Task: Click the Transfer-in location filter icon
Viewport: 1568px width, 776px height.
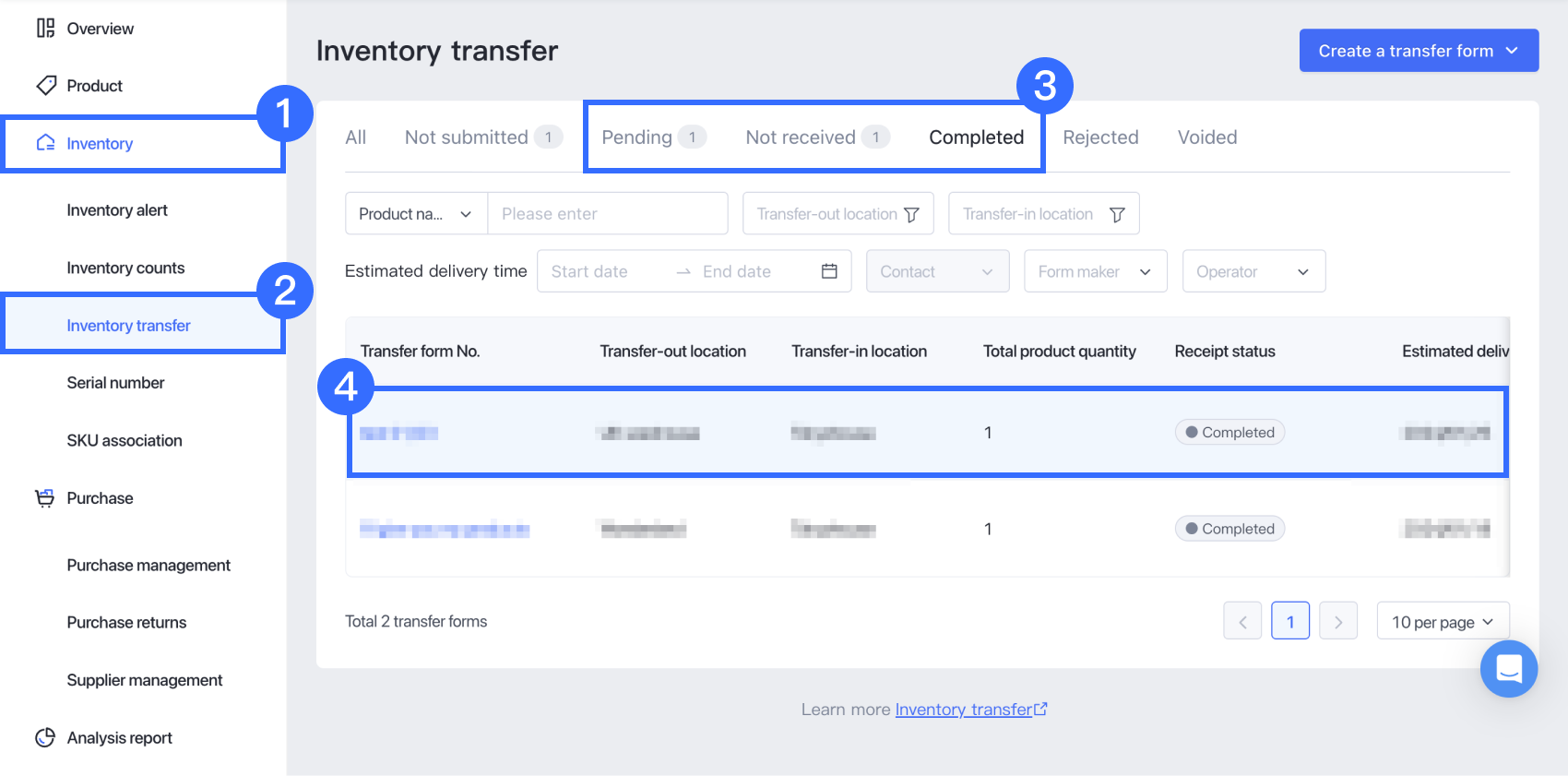Action: tap(1117, 214)
